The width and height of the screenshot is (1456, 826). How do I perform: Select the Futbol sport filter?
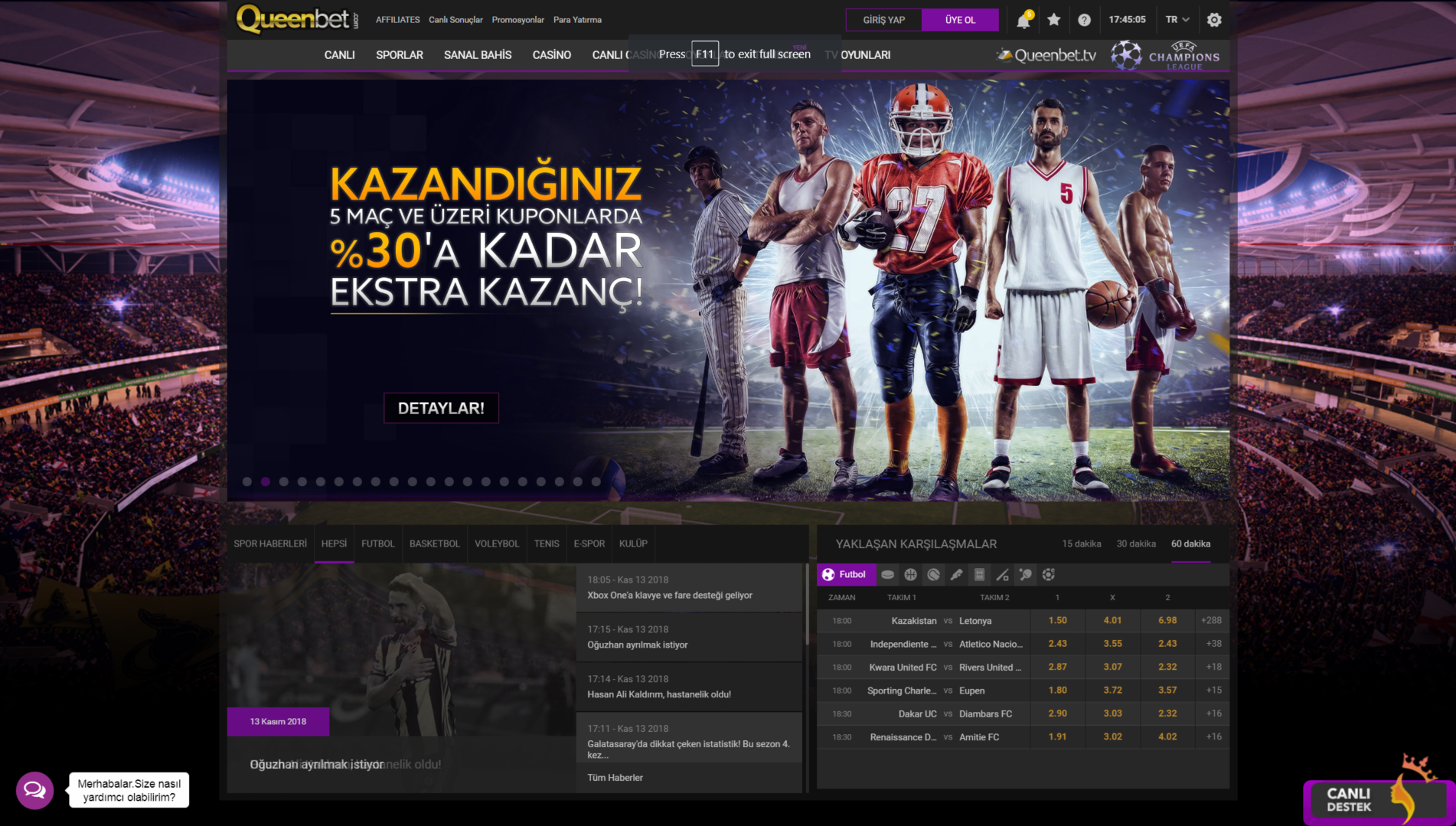(x=847, y=574)
